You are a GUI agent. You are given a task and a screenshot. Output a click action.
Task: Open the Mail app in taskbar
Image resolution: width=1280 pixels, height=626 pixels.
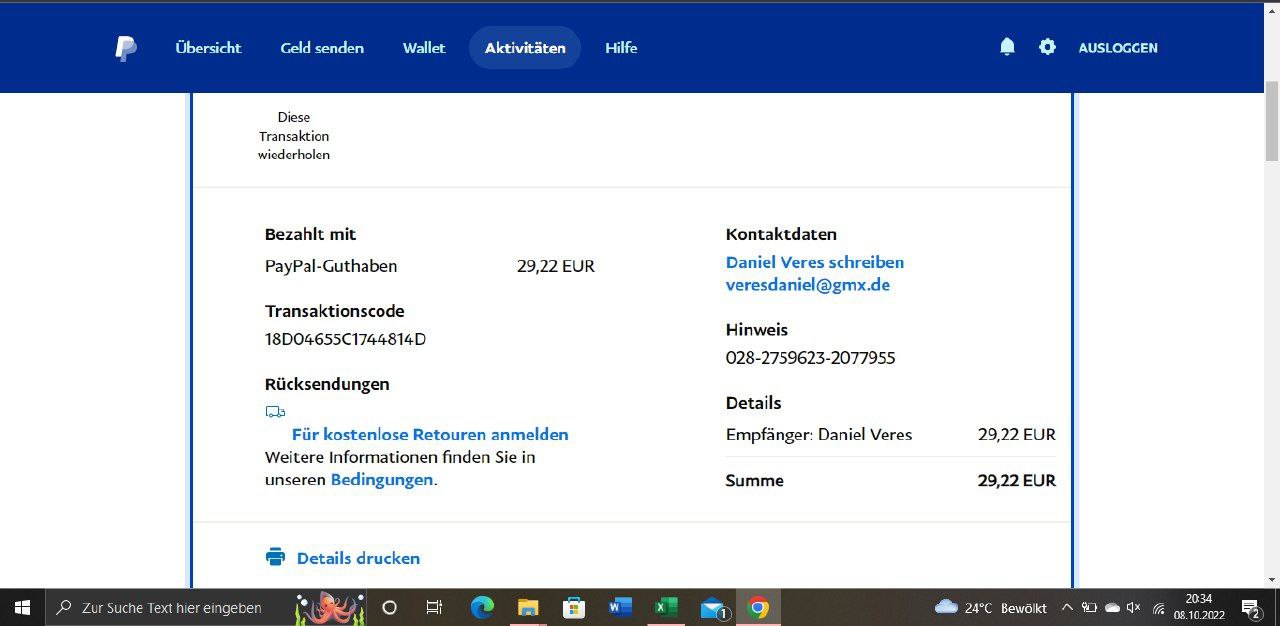click(x=712, y=607)
